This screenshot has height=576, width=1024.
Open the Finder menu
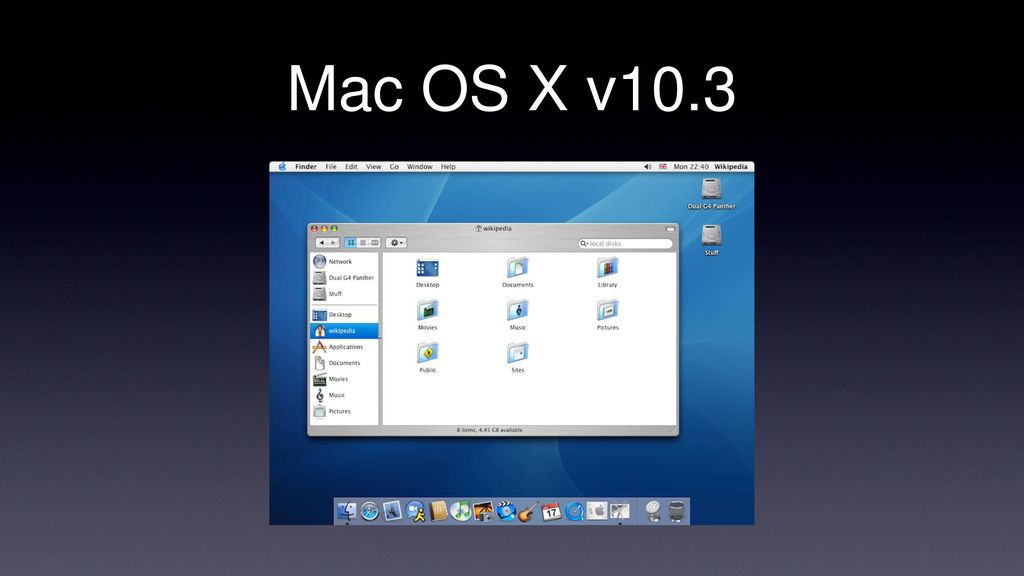pyautogui.click(x=306, y=167)
